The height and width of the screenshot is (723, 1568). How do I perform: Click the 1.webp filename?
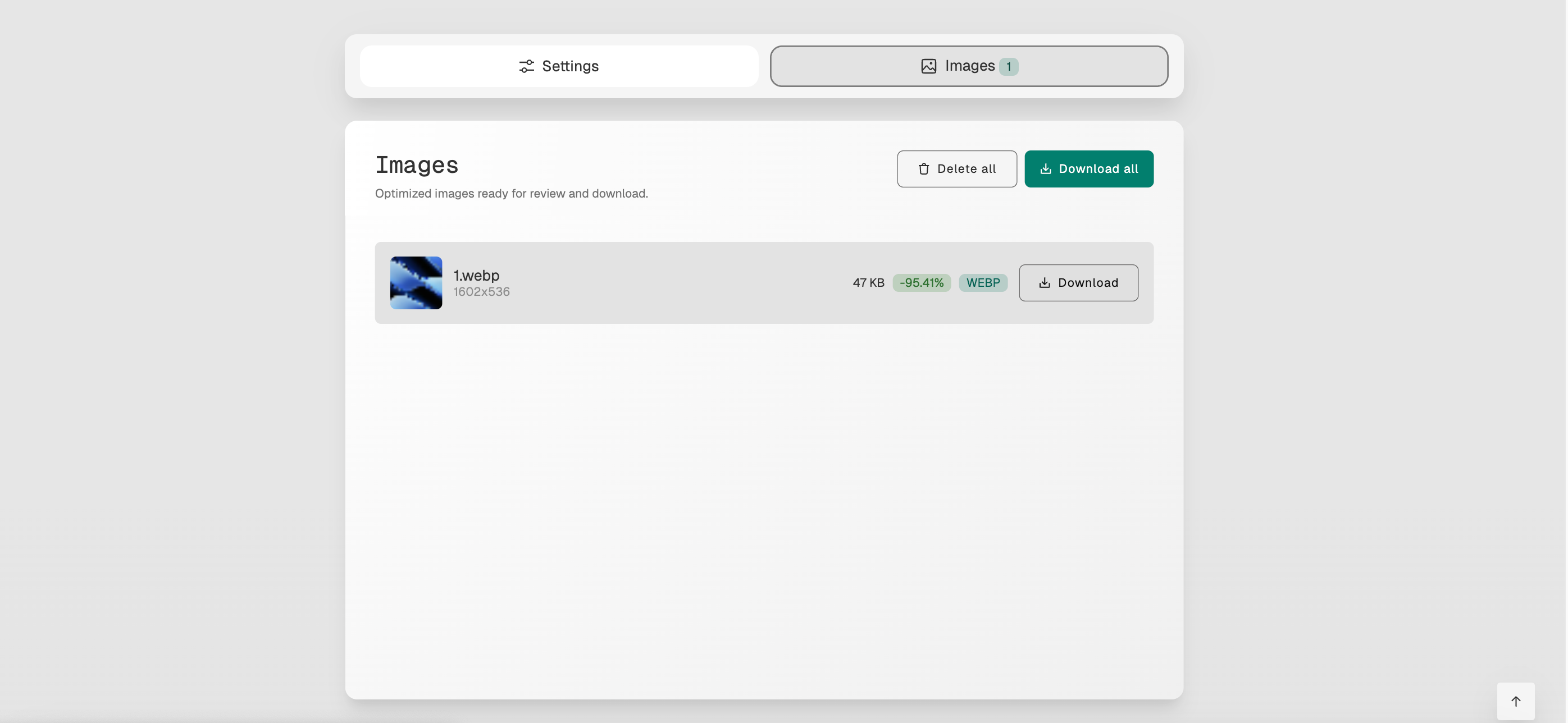pos(476,276)
